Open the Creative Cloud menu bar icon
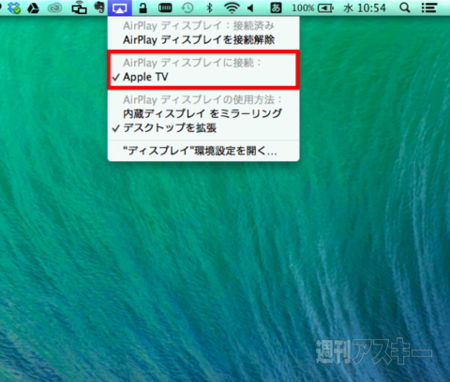This screenshot has height=382, width=450. click(x=55, y=8)
